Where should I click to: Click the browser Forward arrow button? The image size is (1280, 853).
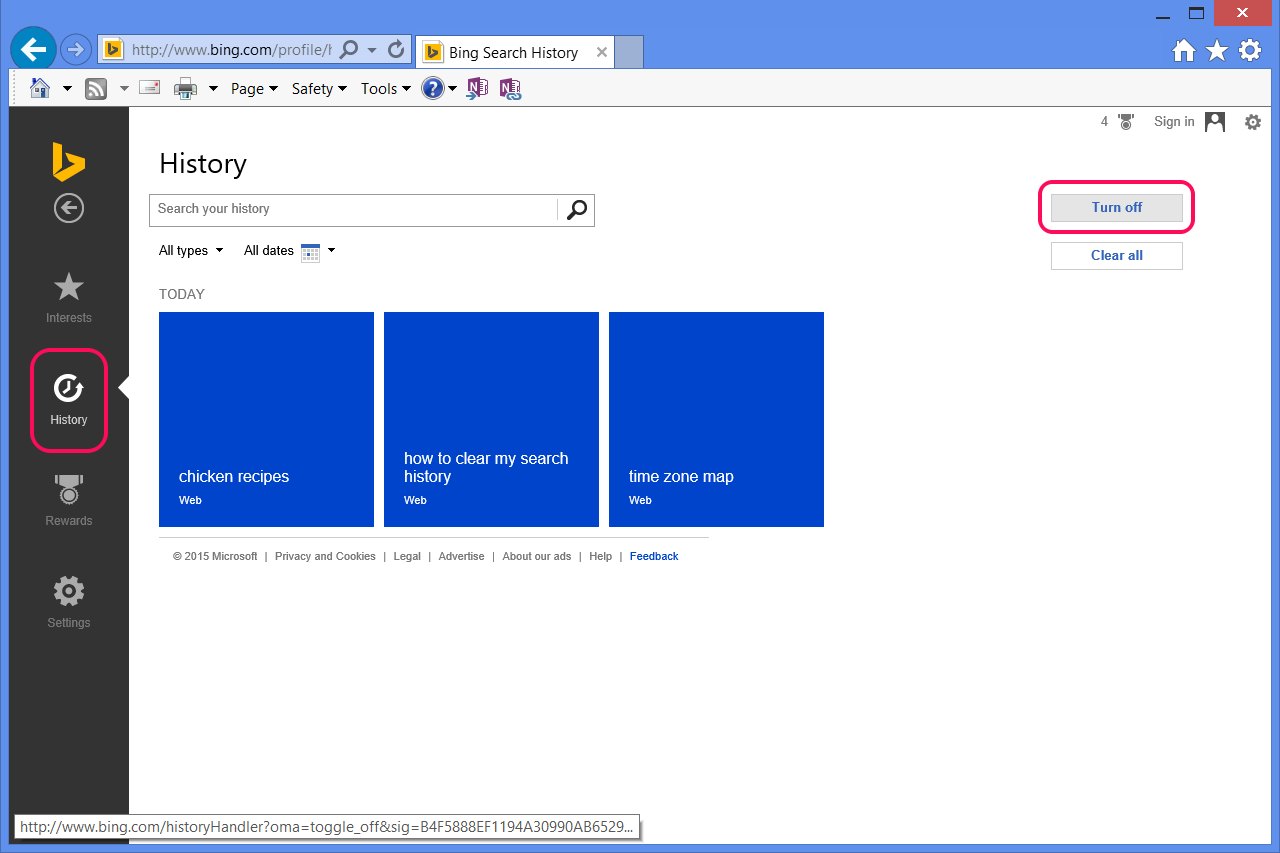click(x=75, y=49)
